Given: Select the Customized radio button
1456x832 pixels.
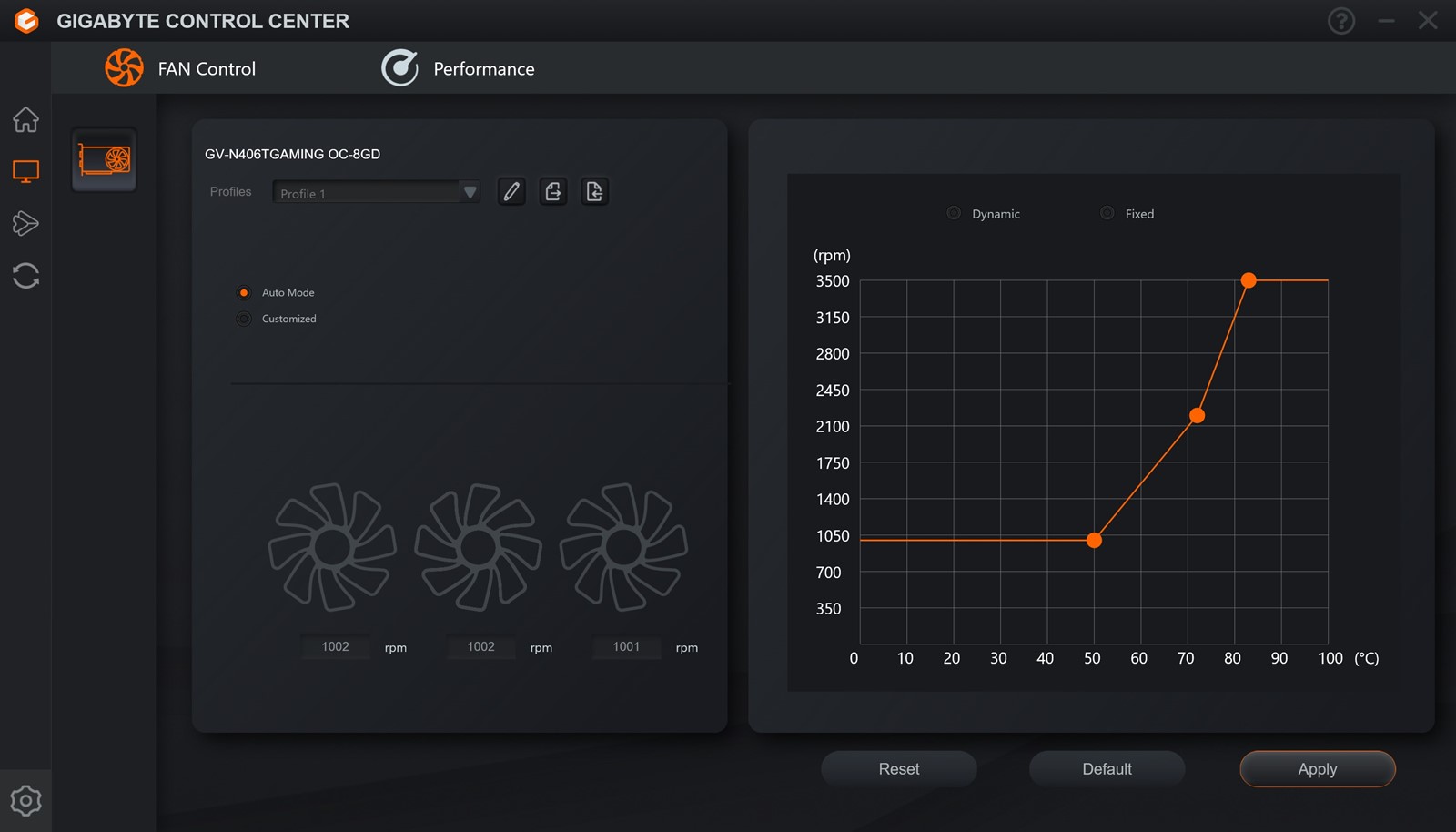Looking at the screenshot, I should (x=244, y=319).
